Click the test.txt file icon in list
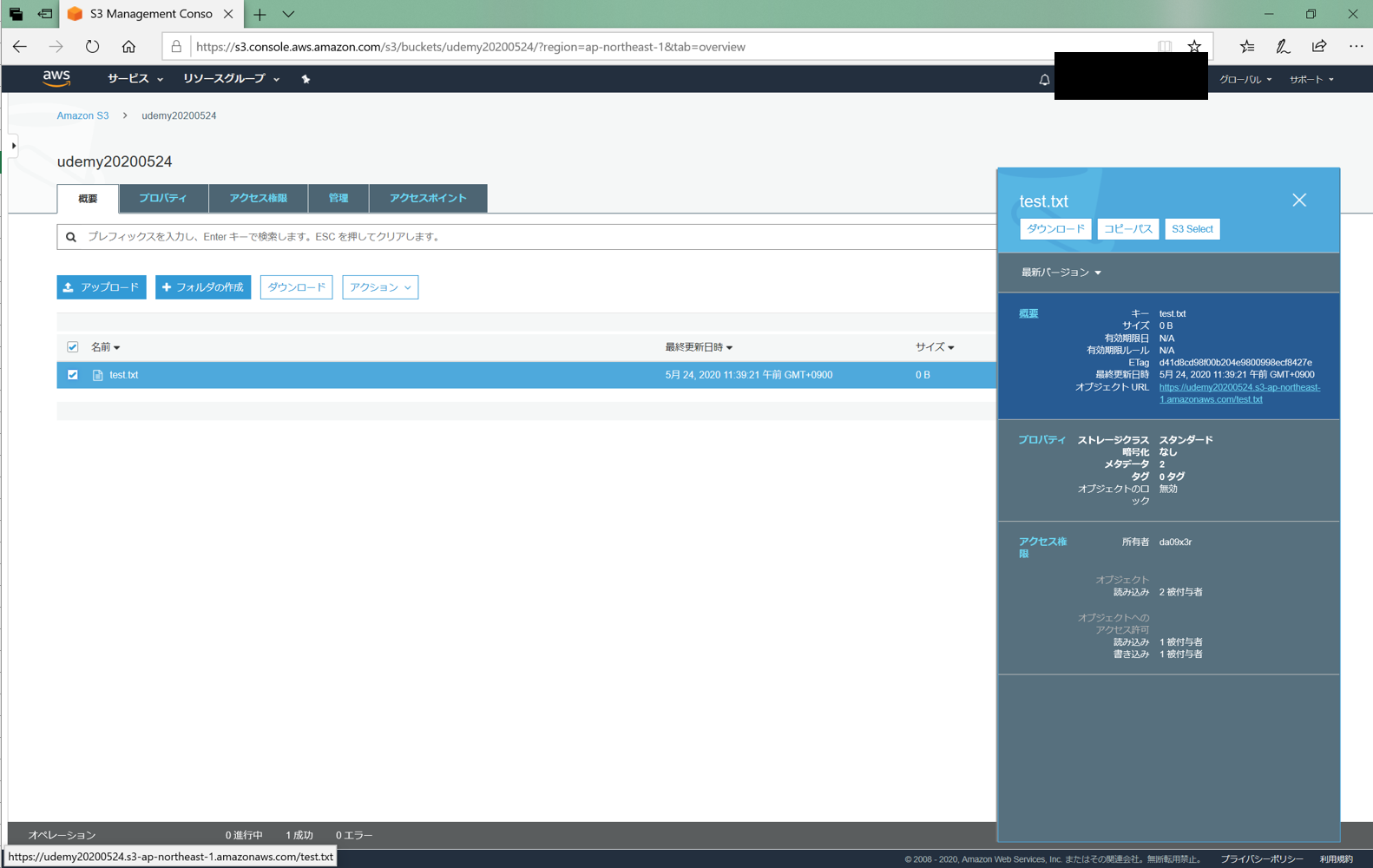Screen dimensions: 1373x868 pyautogui.click(x=98, y=375)
